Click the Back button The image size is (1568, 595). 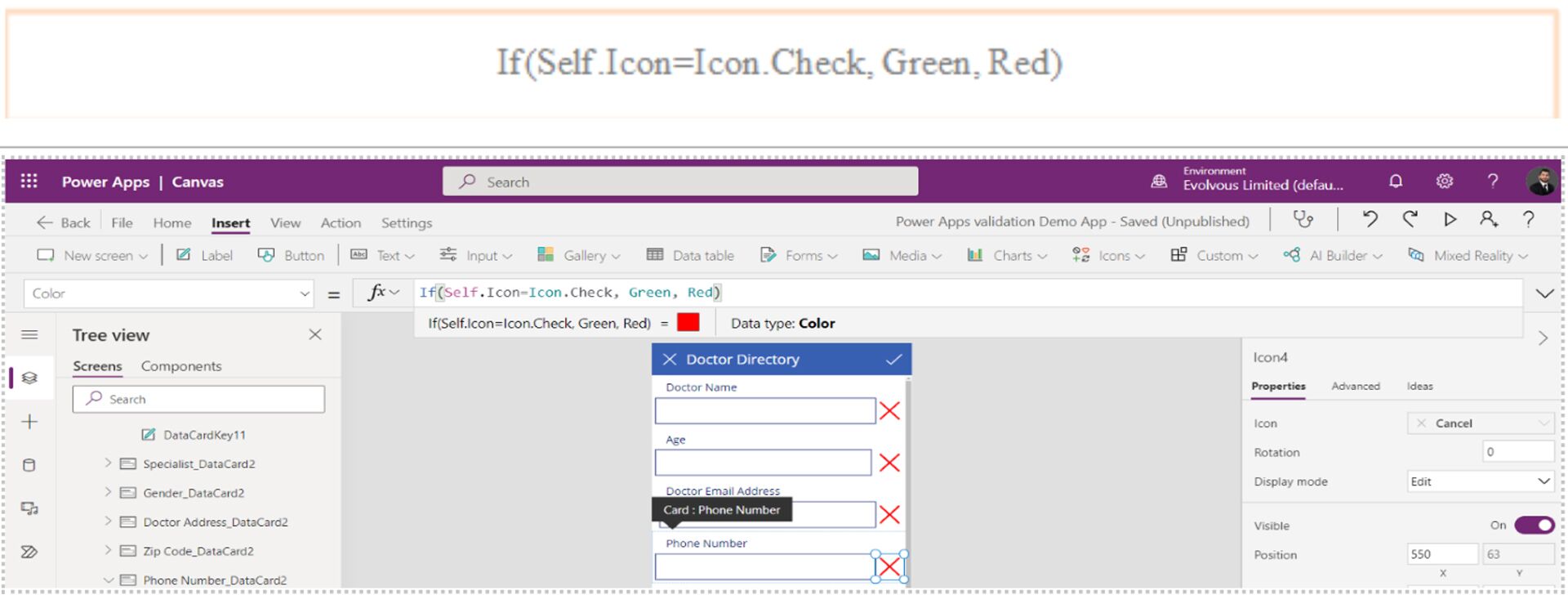[x=64, y=223]
